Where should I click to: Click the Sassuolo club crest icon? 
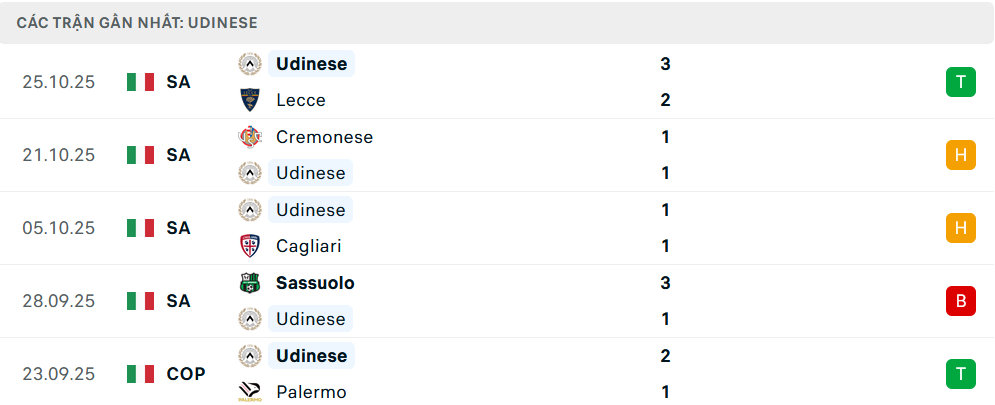249,283
